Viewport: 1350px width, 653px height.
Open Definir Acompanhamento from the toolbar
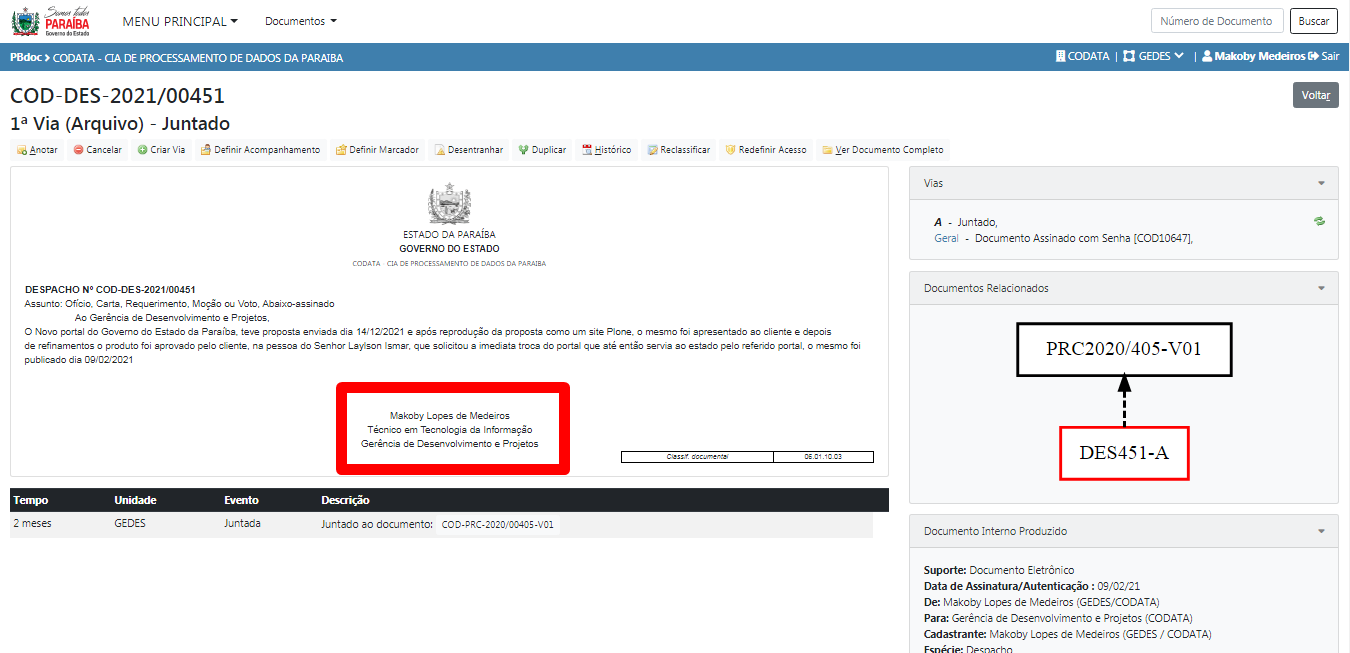pyautogui.click(x=206, y=150)
